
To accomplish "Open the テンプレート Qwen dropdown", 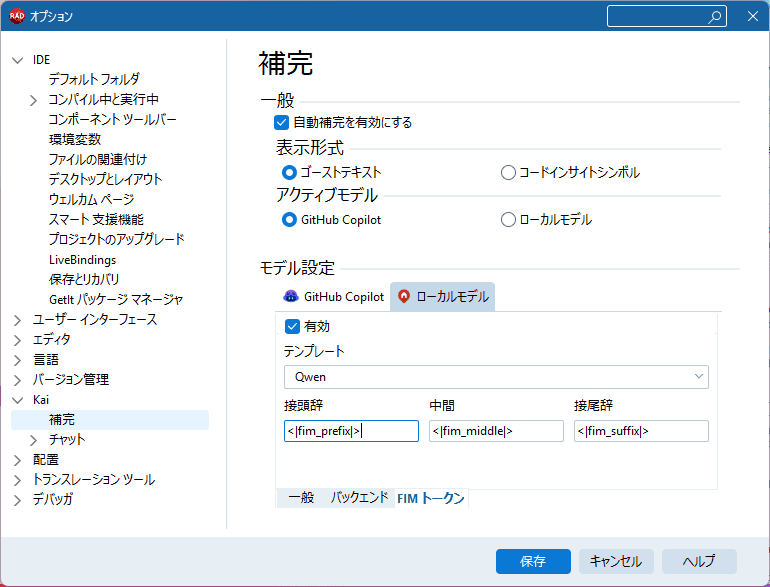I will [x=496, y=377].
